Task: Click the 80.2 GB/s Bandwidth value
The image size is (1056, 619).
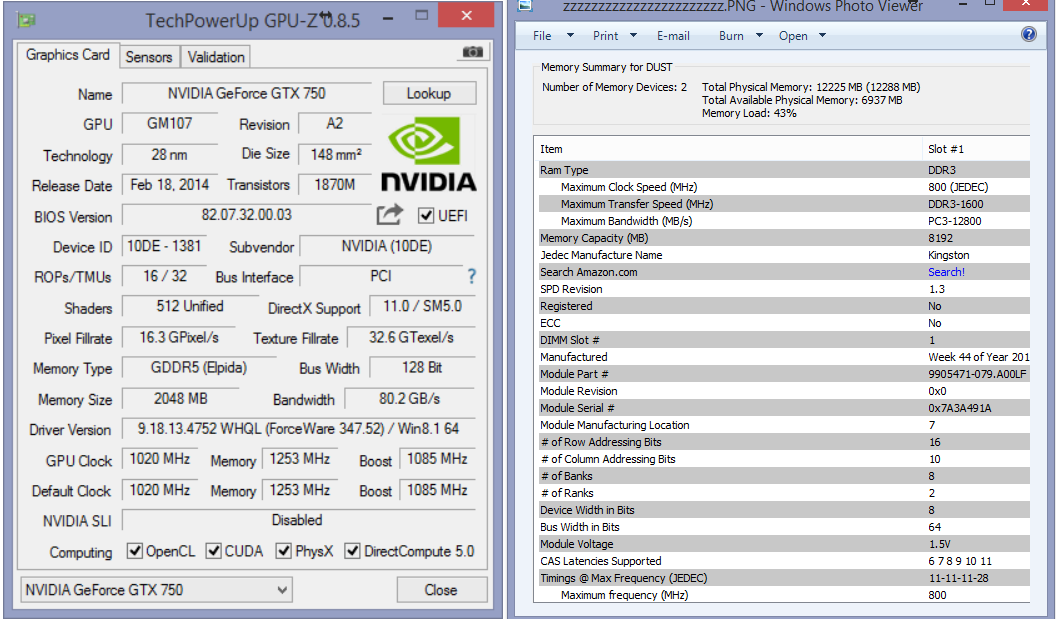Action: click(410, 399)
